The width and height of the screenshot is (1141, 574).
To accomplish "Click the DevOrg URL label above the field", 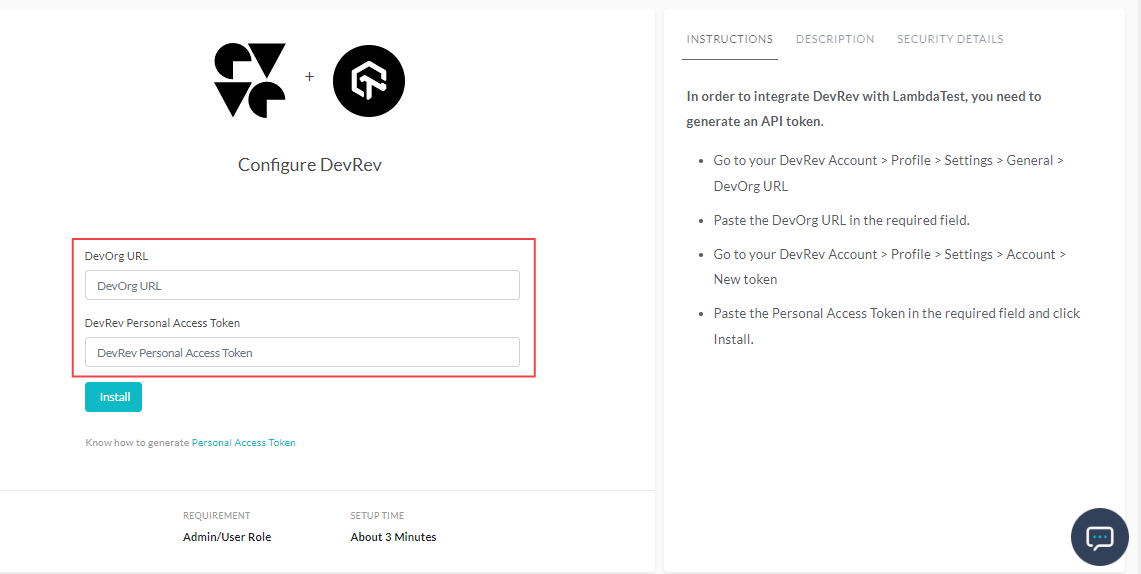I will tap(116, 256).
